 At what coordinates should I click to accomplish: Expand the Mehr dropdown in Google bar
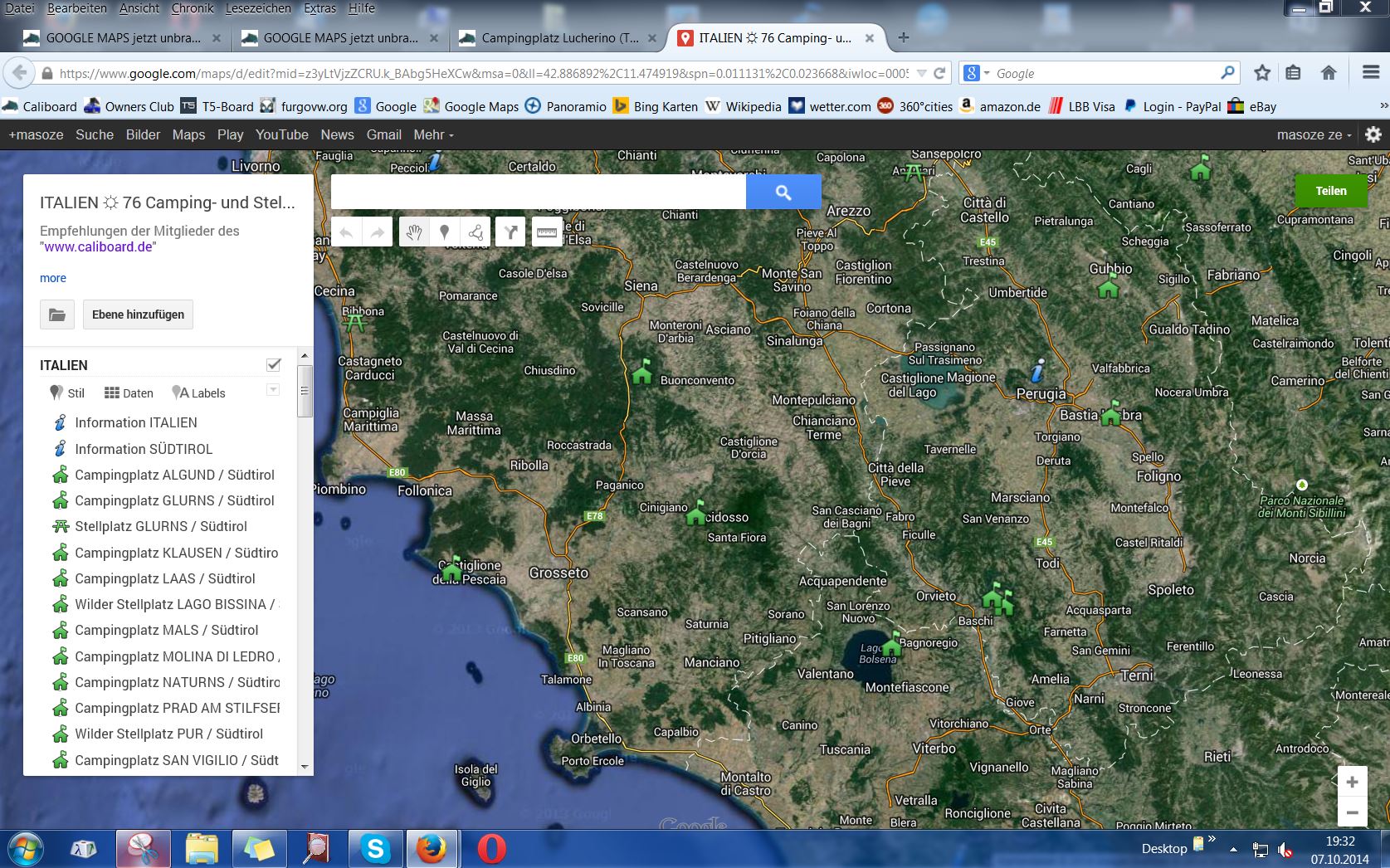click(x=433, y=134)
